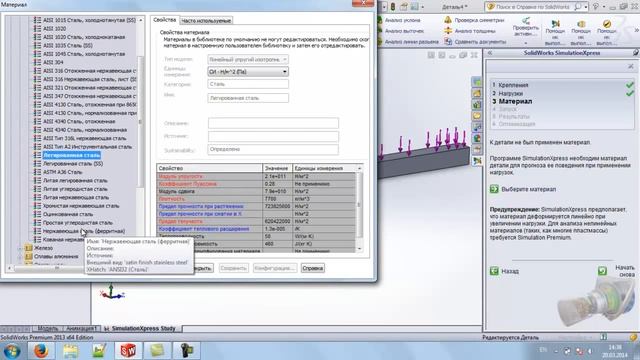
Task: Choose ASTM A36 steel from the list
Action: 62,172
